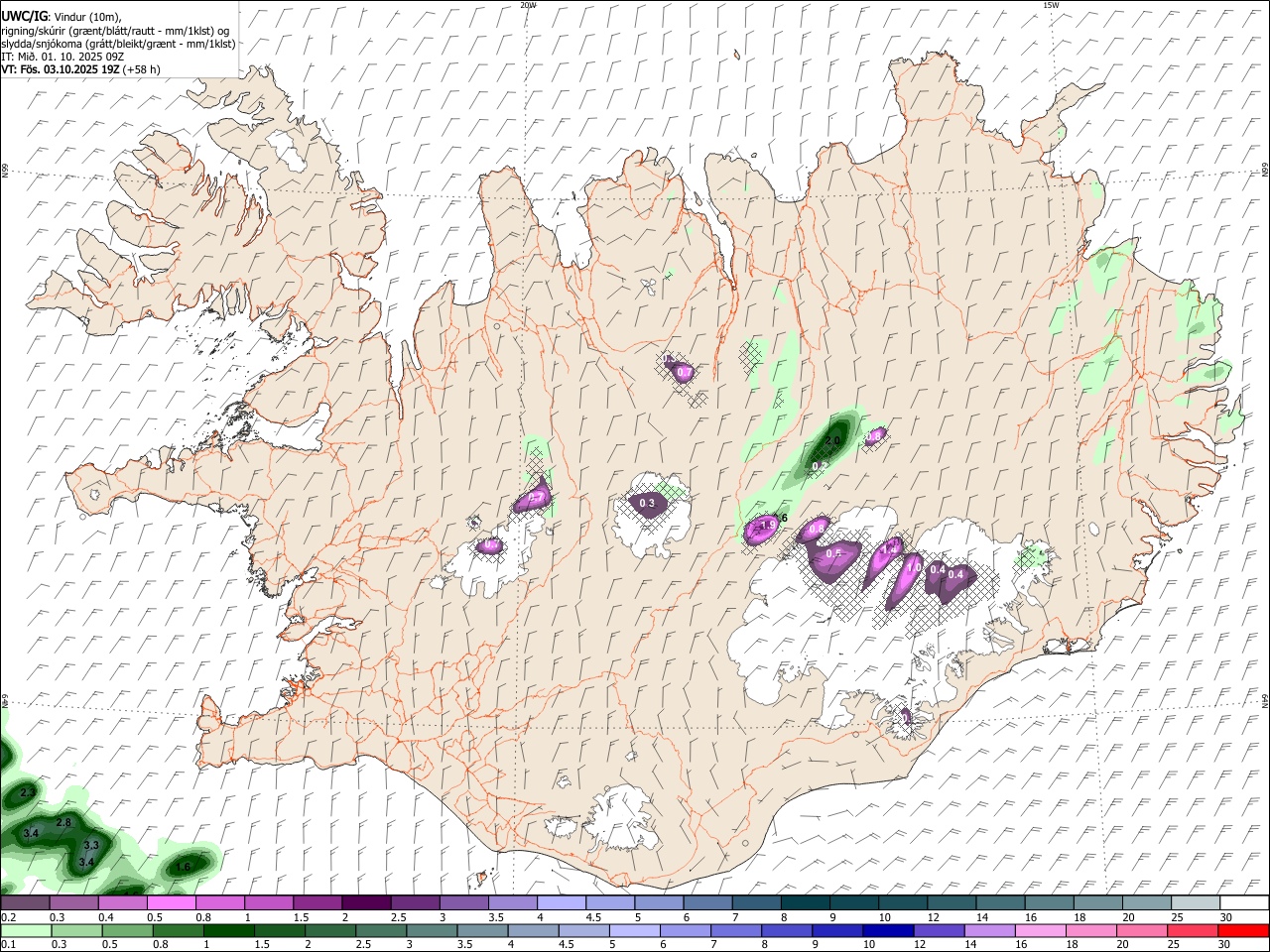Pick the darkest green bottom-row swatch starting at 1

pos(229,930)
